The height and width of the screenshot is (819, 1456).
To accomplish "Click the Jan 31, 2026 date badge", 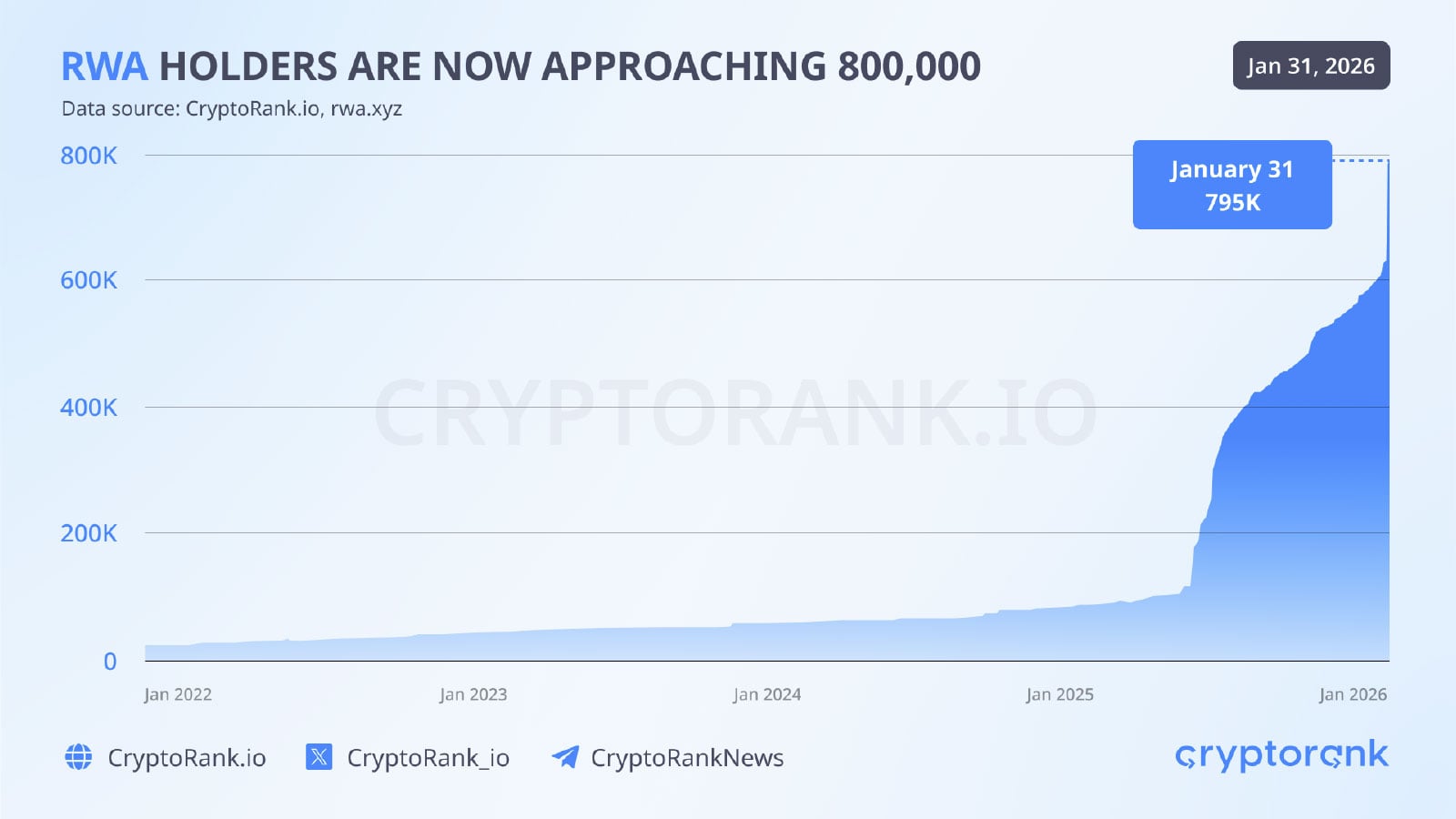I will [x=1310, y=66].
